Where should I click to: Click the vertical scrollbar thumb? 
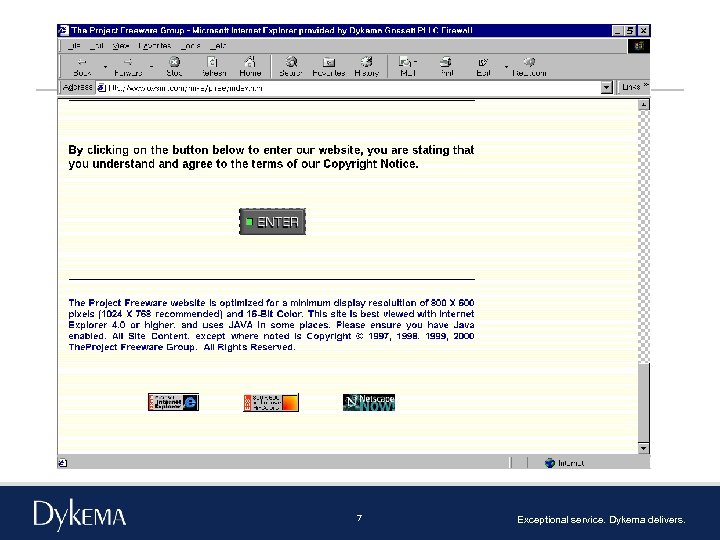point(644,403)
